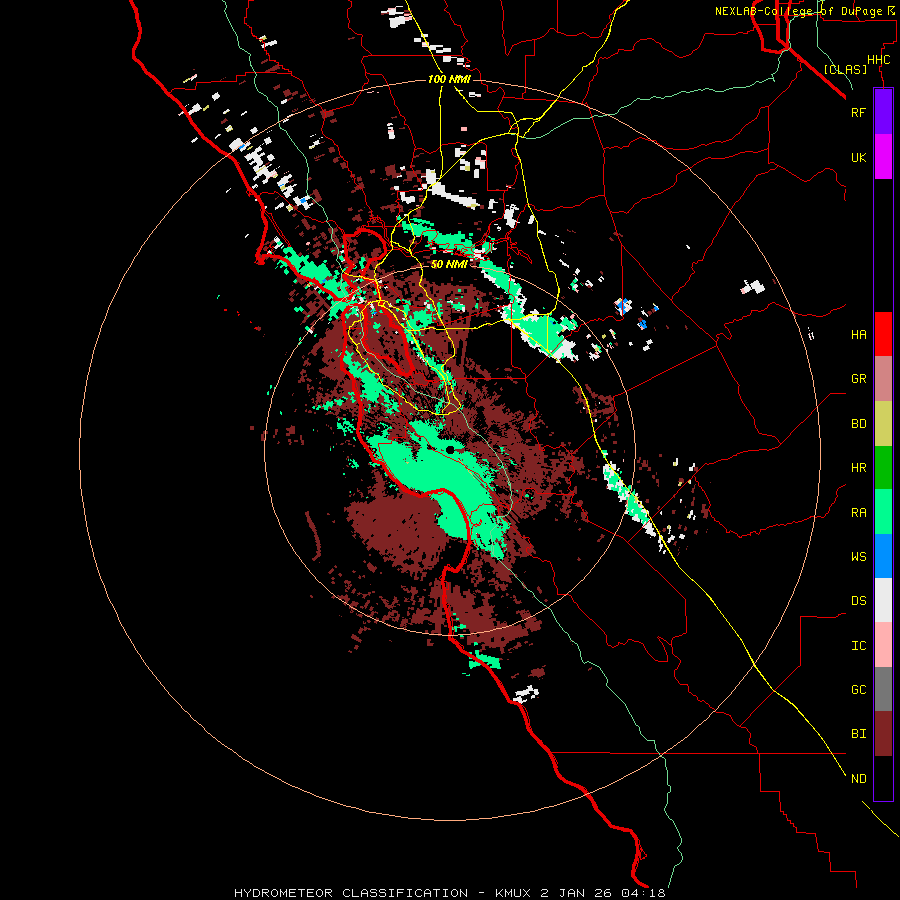
Task: Click the black radar site dot
Action: [450, 449]
